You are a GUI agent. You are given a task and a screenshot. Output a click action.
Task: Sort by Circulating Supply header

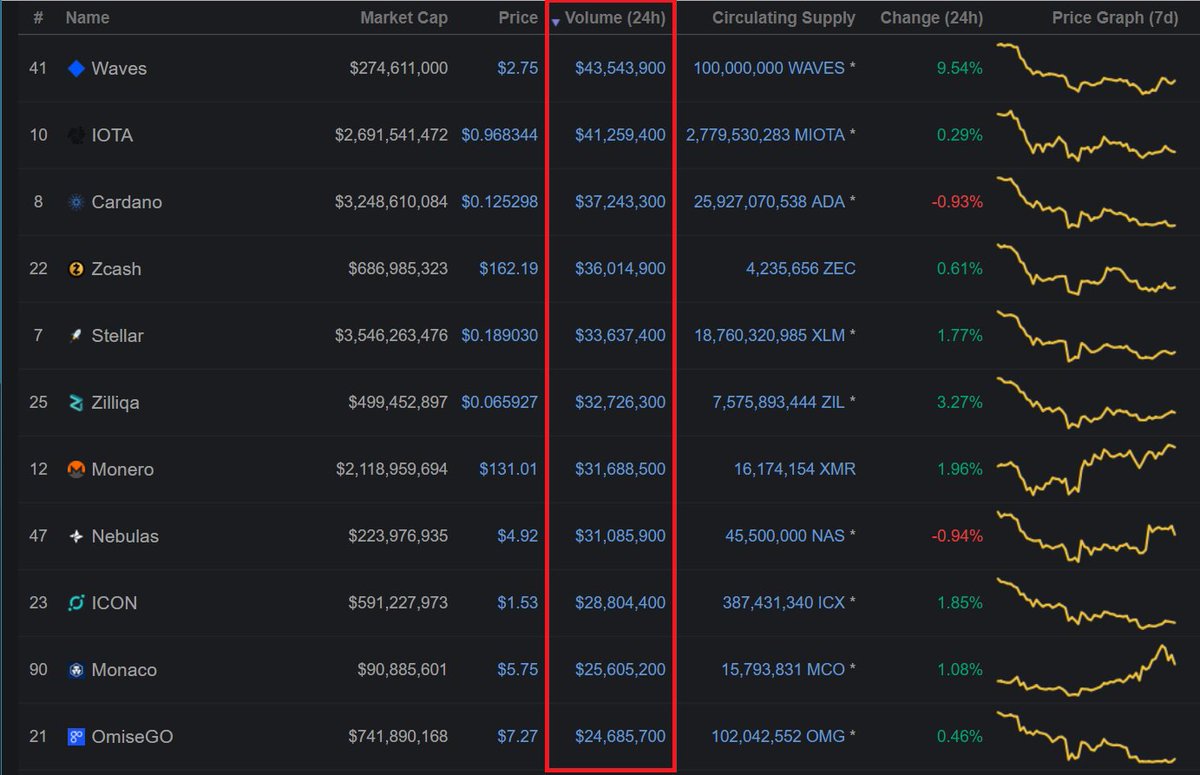tap(784, 18)
